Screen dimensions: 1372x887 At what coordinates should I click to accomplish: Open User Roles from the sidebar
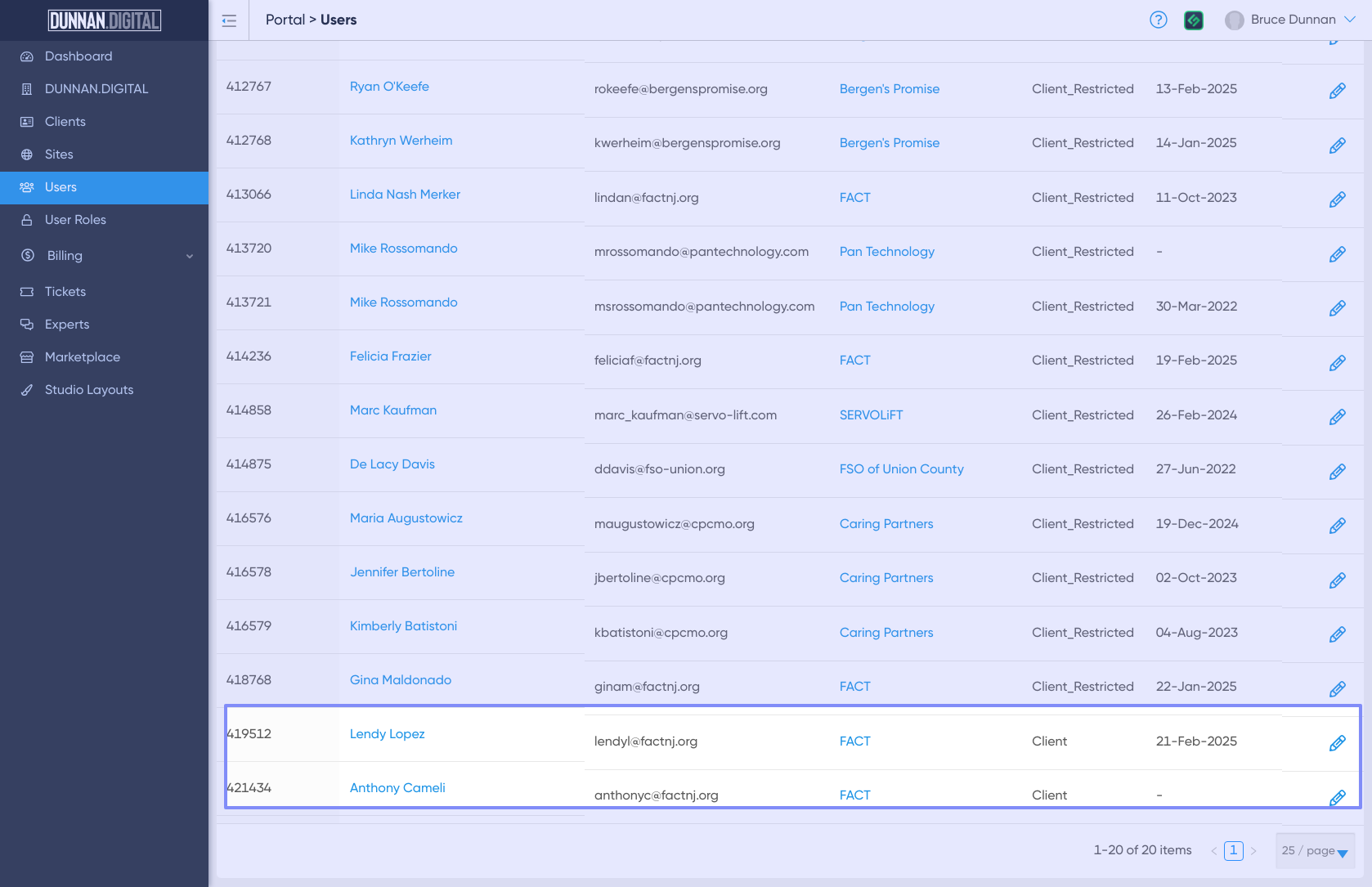(x=75, y=220)
